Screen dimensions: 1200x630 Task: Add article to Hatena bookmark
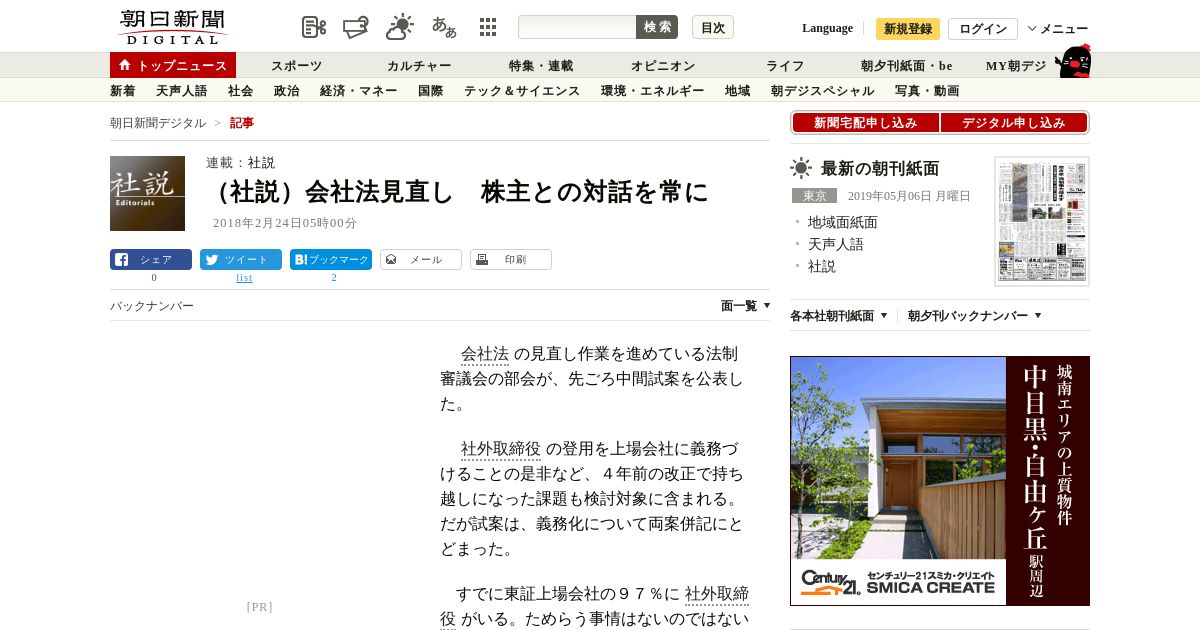pyautogui.click(x=331, y=260)
